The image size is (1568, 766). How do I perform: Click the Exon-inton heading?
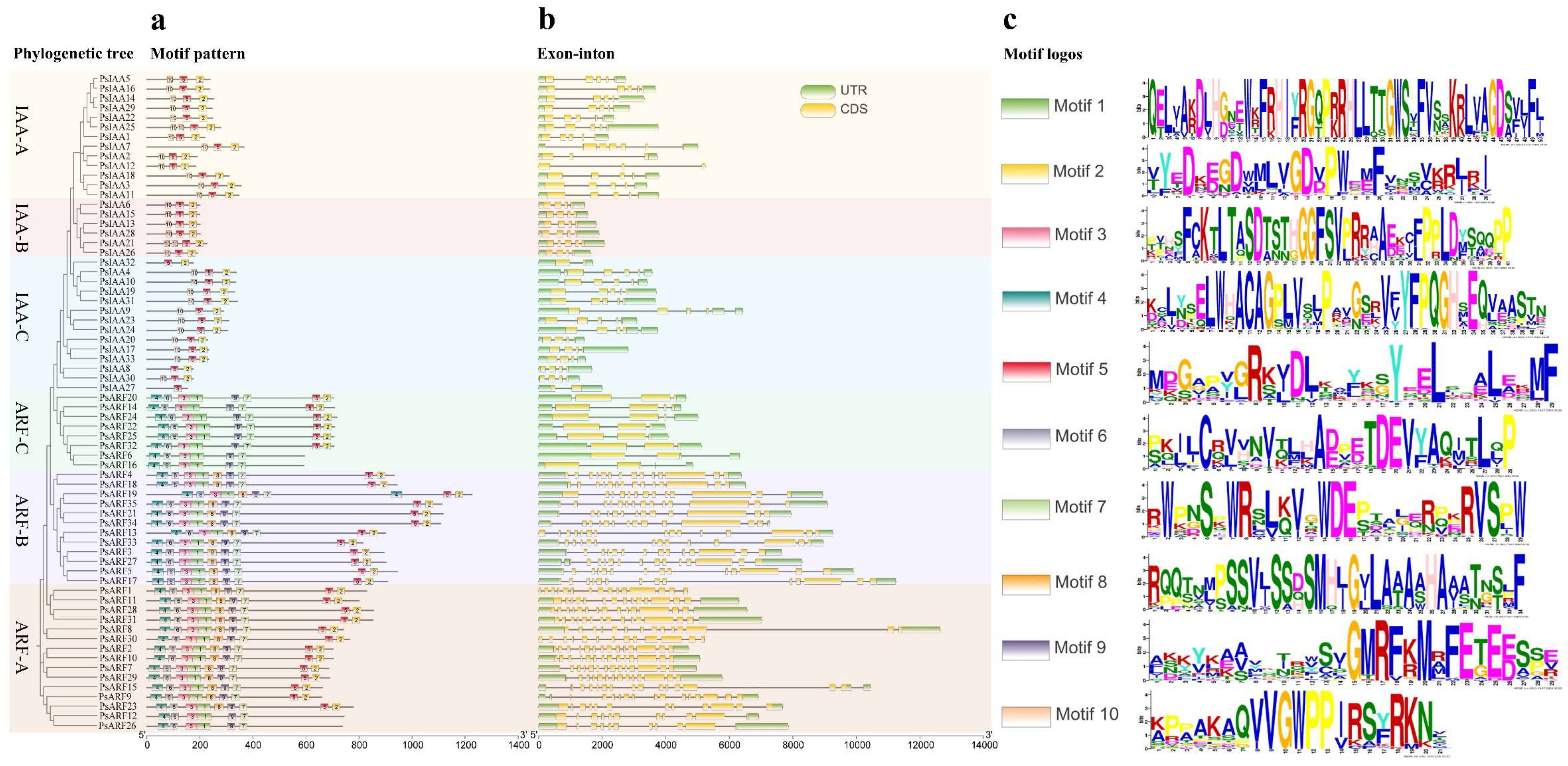click(575, 54)
